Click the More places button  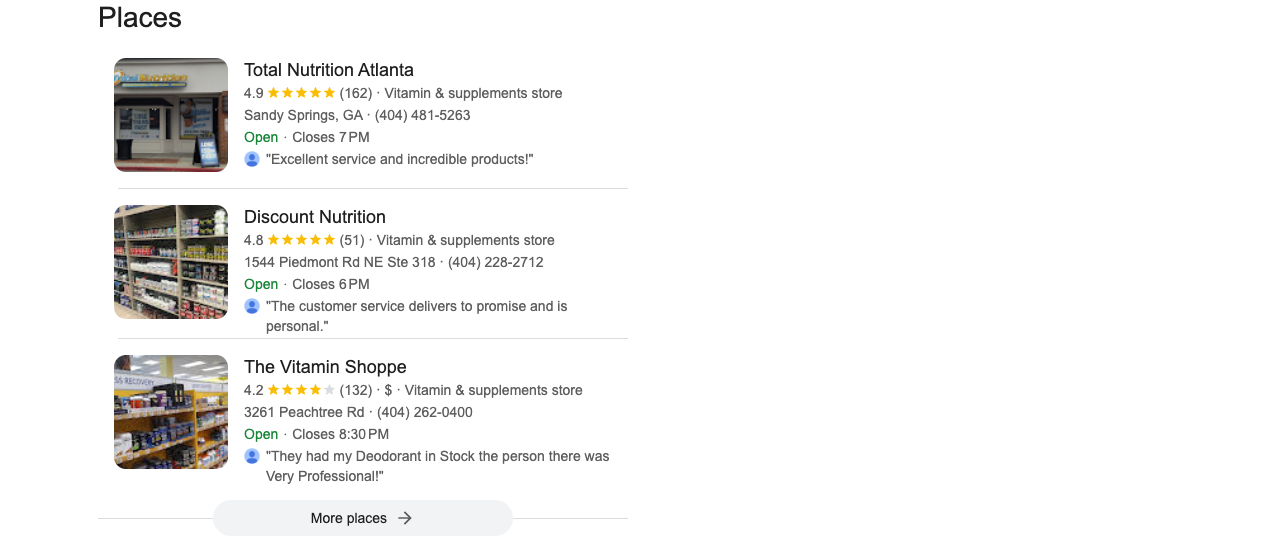[363, 518]
